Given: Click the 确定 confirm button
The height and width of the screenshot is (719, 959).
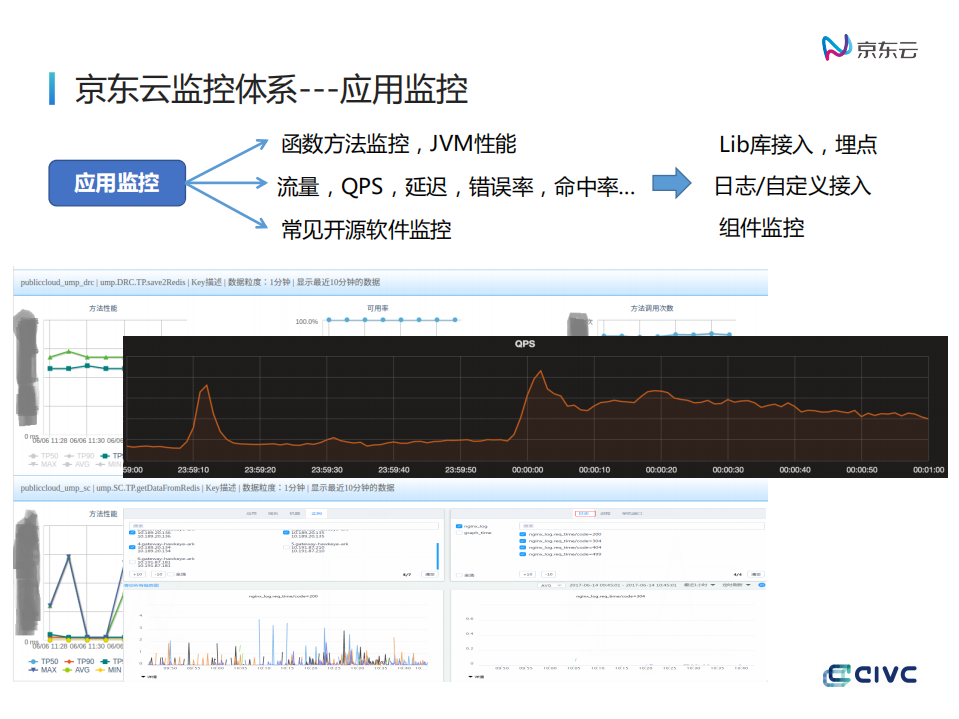Looking at the screenshot, I should [429, 573].
